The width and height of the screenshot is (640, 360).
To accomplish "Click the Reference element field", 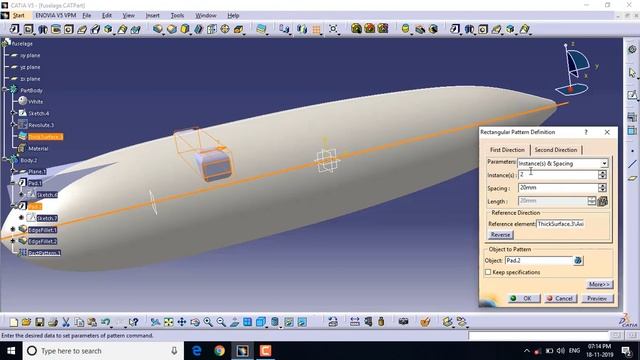I will click(x=561, y=224).
